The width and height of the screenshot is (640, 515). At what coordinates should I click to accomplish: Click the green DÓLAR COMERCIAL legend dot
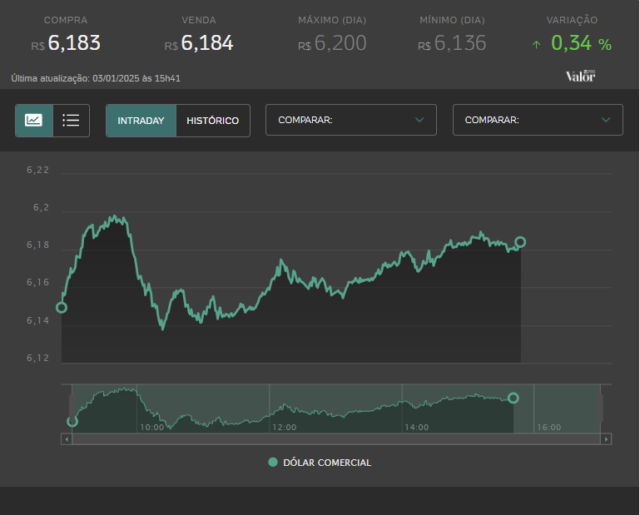tap(273, 462)
